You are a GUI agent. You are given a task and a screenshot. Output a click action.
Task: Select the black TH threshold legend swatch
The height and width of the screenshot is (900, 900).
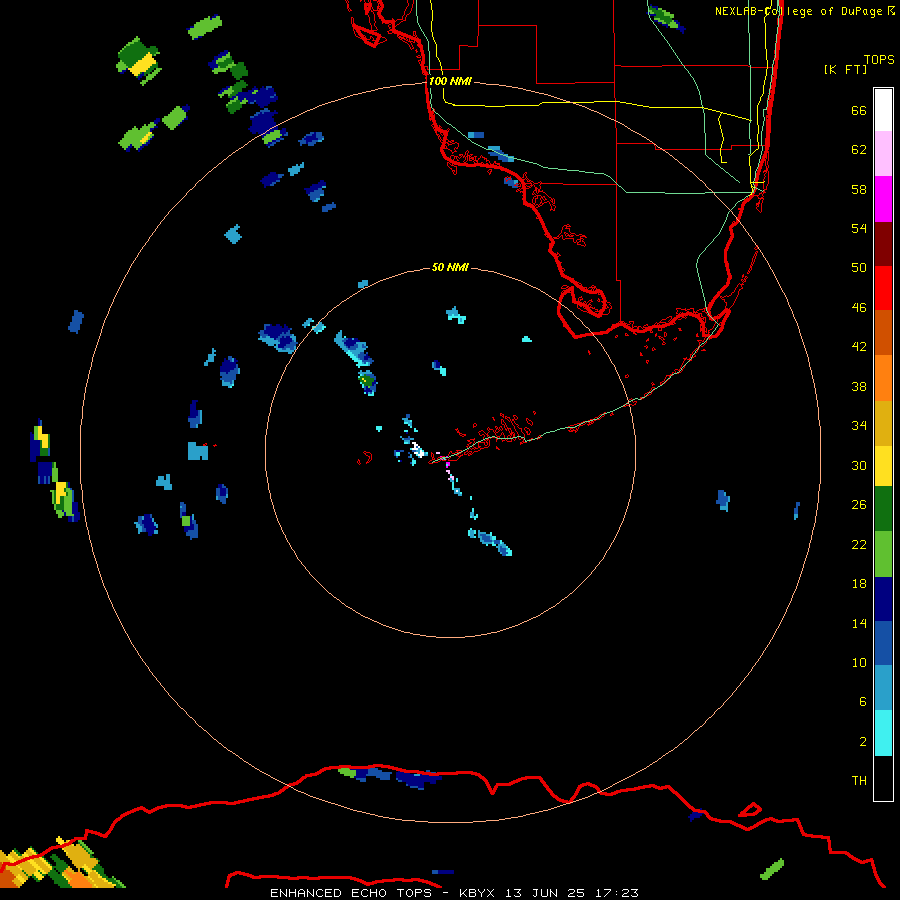(x=883, y=778)
